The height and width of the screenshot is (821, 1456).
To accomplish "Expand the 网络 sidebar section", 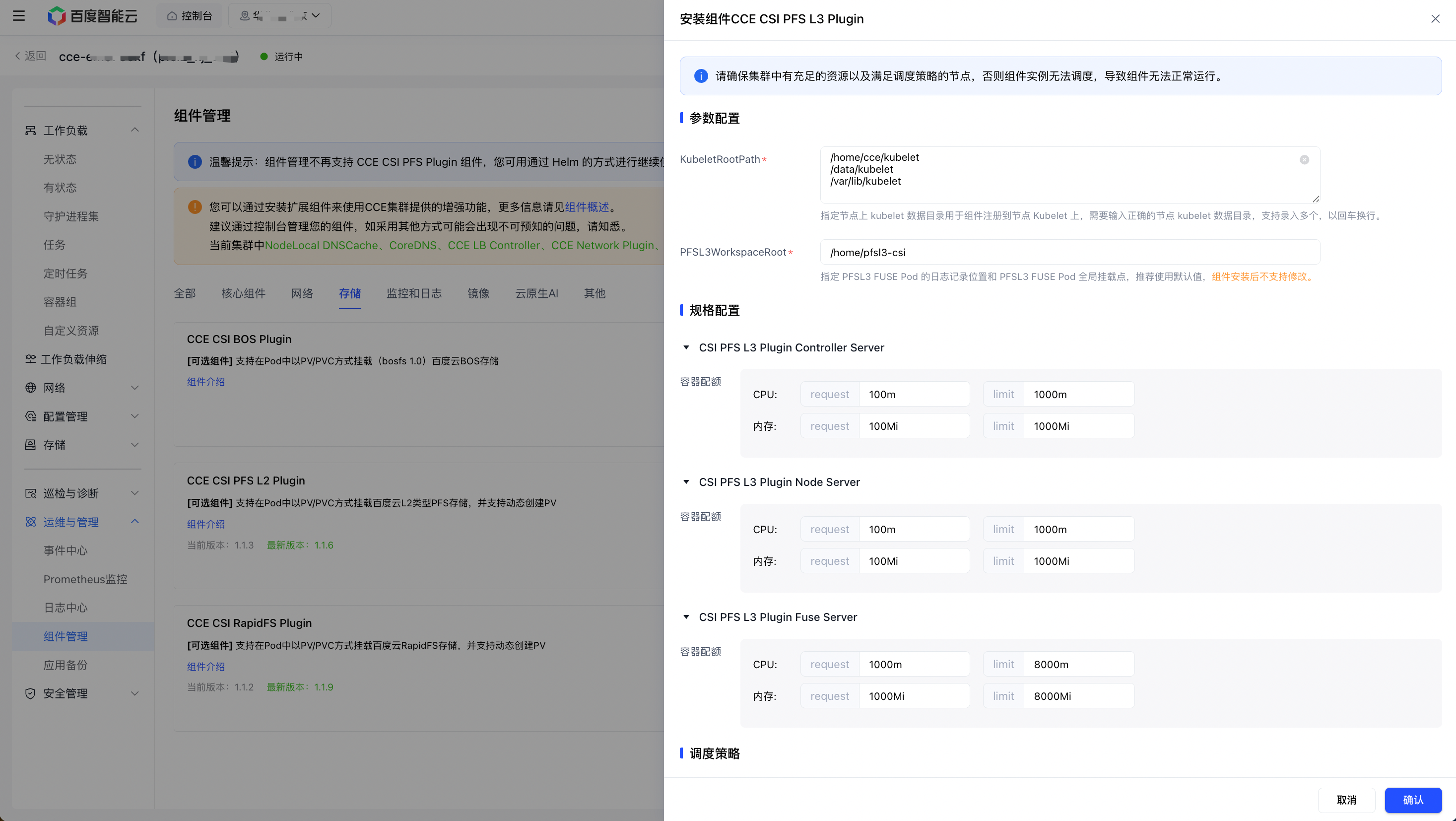I will click(x=135, y=388).
